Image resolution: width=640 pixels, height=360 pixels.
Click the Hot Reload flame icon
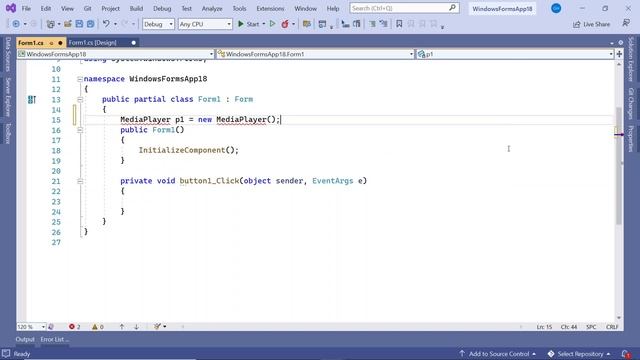click(285, 24)
